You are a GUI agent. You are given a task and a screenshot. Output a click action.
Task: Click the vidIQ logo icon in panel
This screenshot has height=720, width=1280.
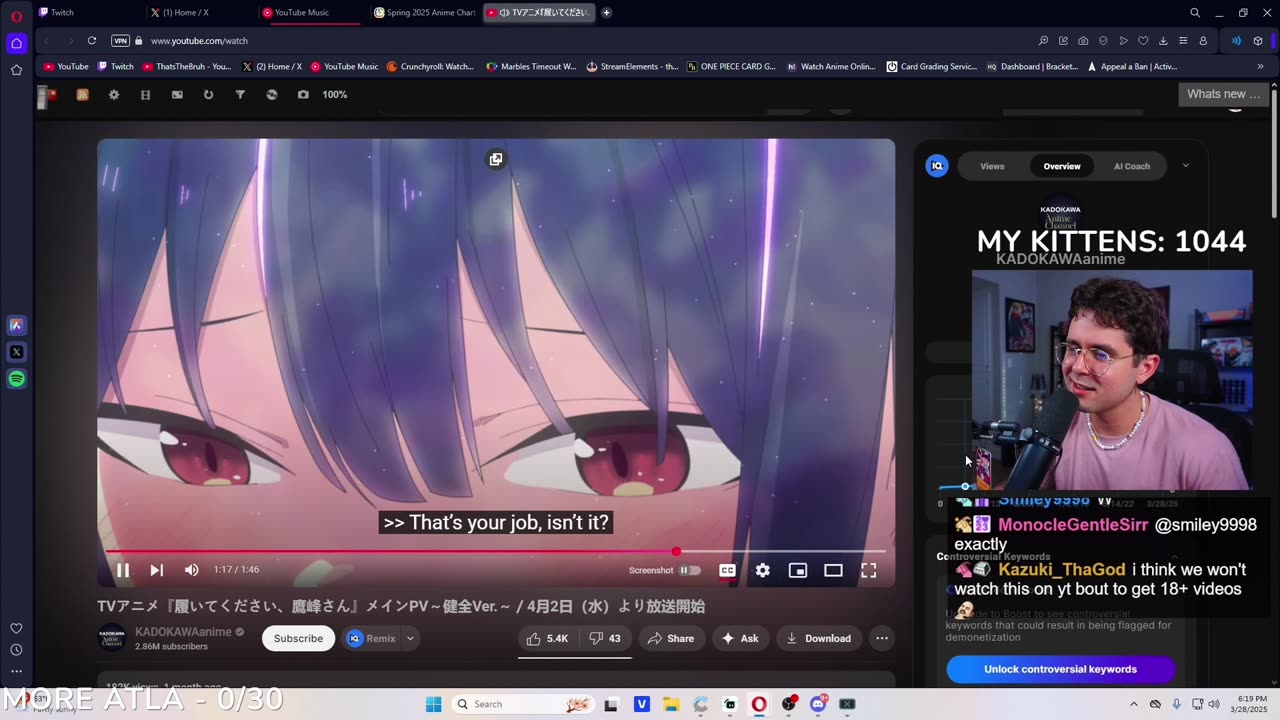[937, 166]
